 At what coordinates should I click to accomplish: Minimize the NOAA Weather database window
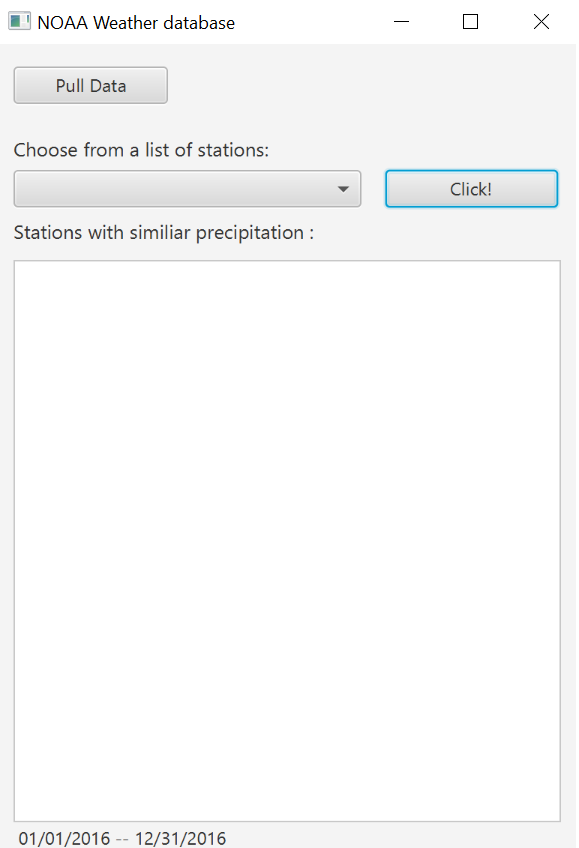[401, 21]
